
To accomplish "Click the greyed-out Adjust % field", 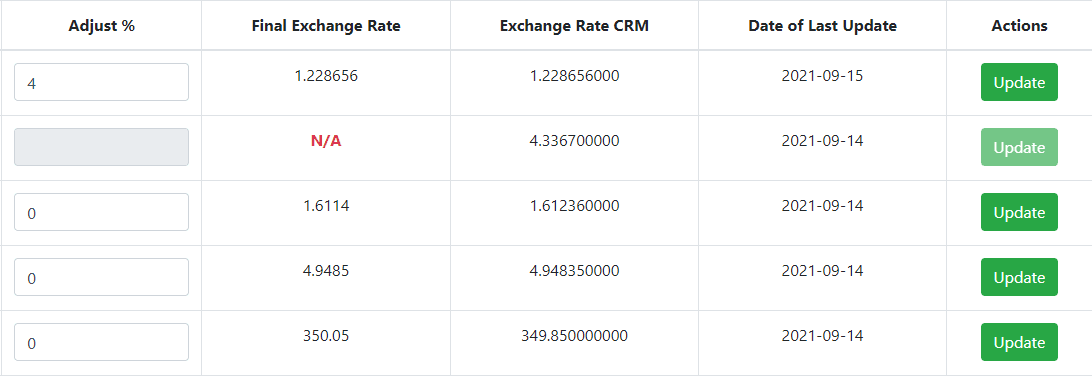I will (x=102, y=147).
